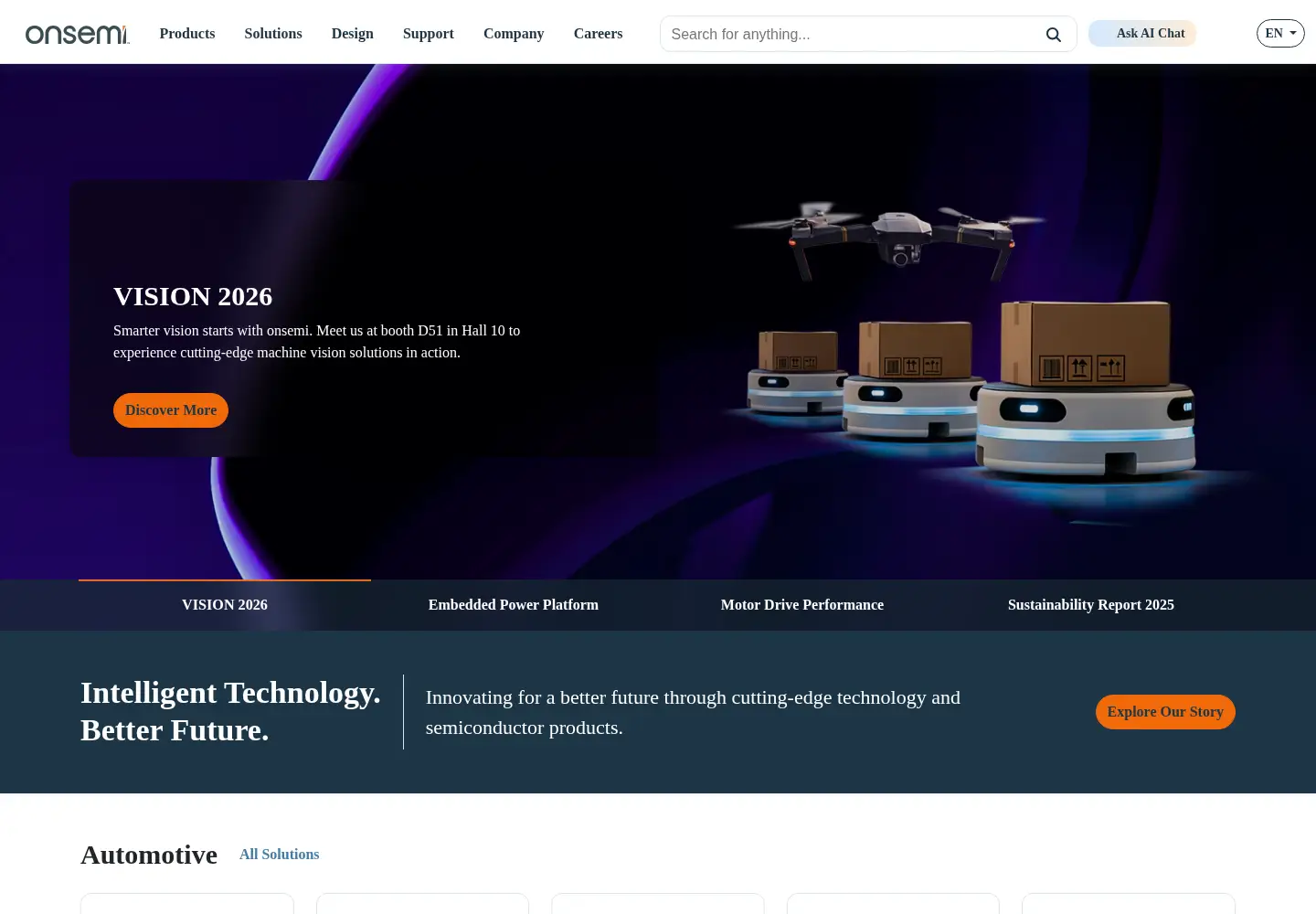Select the Motor Drive Performance tab
This screenshot has height=914, width=1316.
pyautogui.click(x=802, y=605)
